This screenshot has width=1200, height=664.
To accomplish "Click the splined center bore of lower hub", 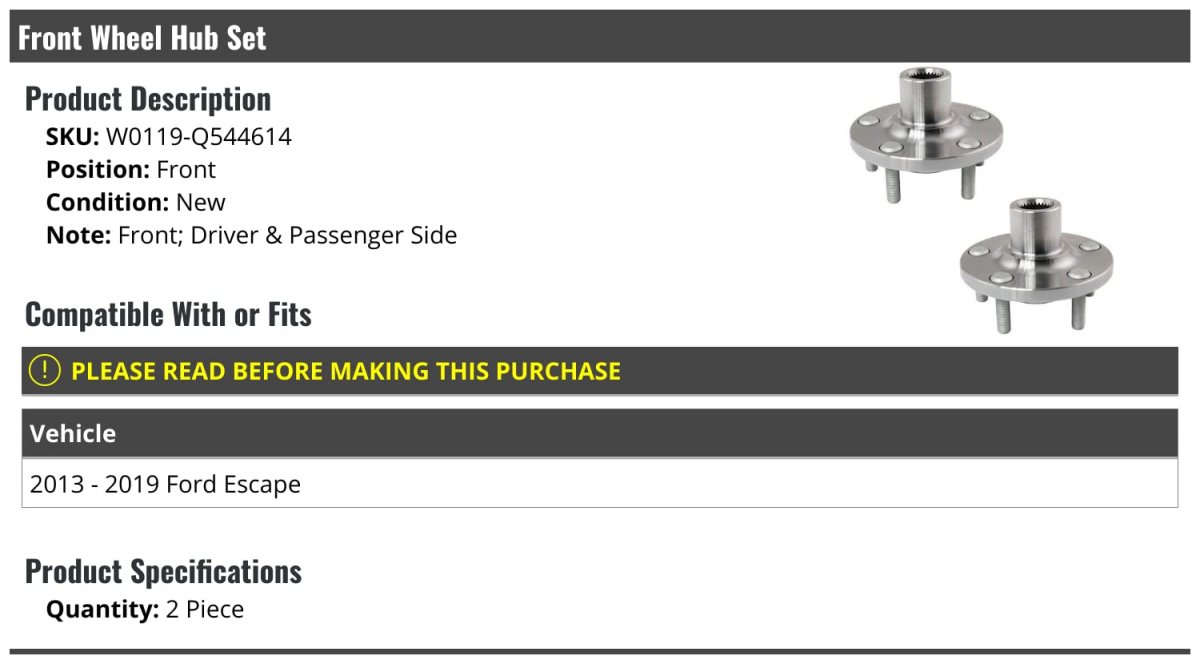I will [1037, 206].
